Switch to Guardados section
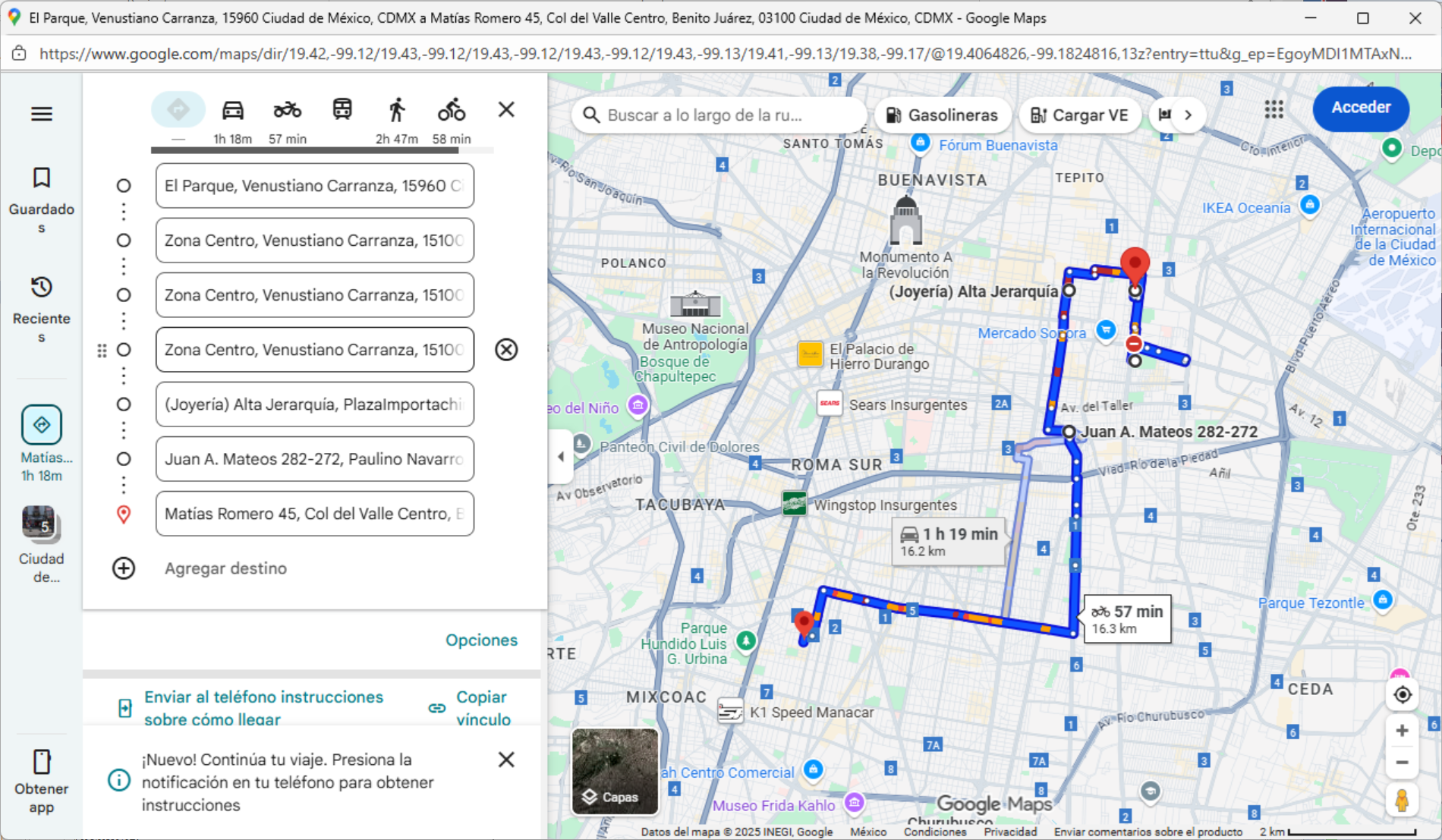Image resolution: width=1442 pixels, height=840 pixels. [x=42, y=191]
